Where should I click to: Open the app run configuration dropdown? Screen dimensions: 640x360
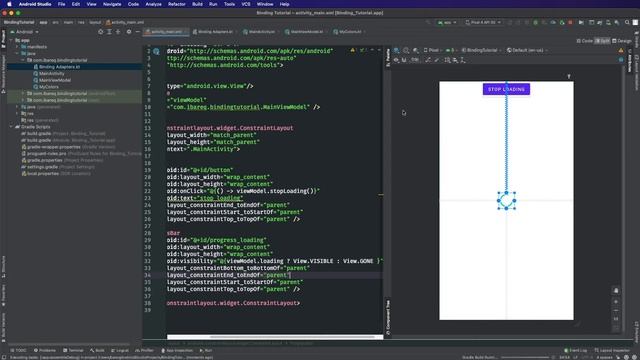point(447,22)
